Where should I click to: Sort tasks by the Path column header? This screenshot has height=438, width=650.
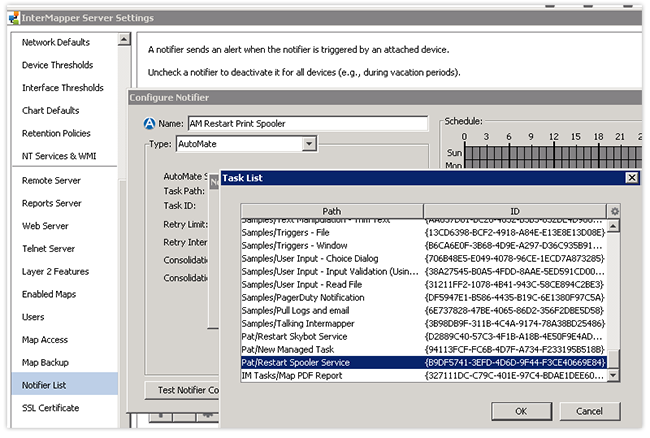(x=332, y=211)
